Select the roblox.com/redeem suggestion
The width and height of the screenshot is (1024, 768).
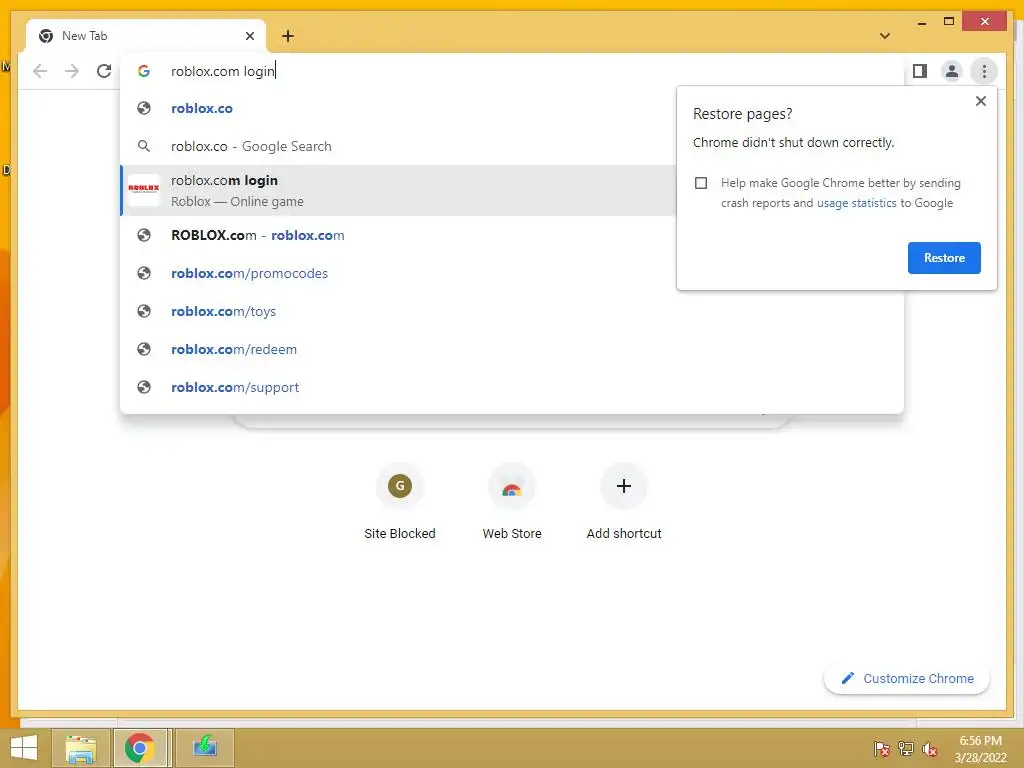[x=512, y=349]
